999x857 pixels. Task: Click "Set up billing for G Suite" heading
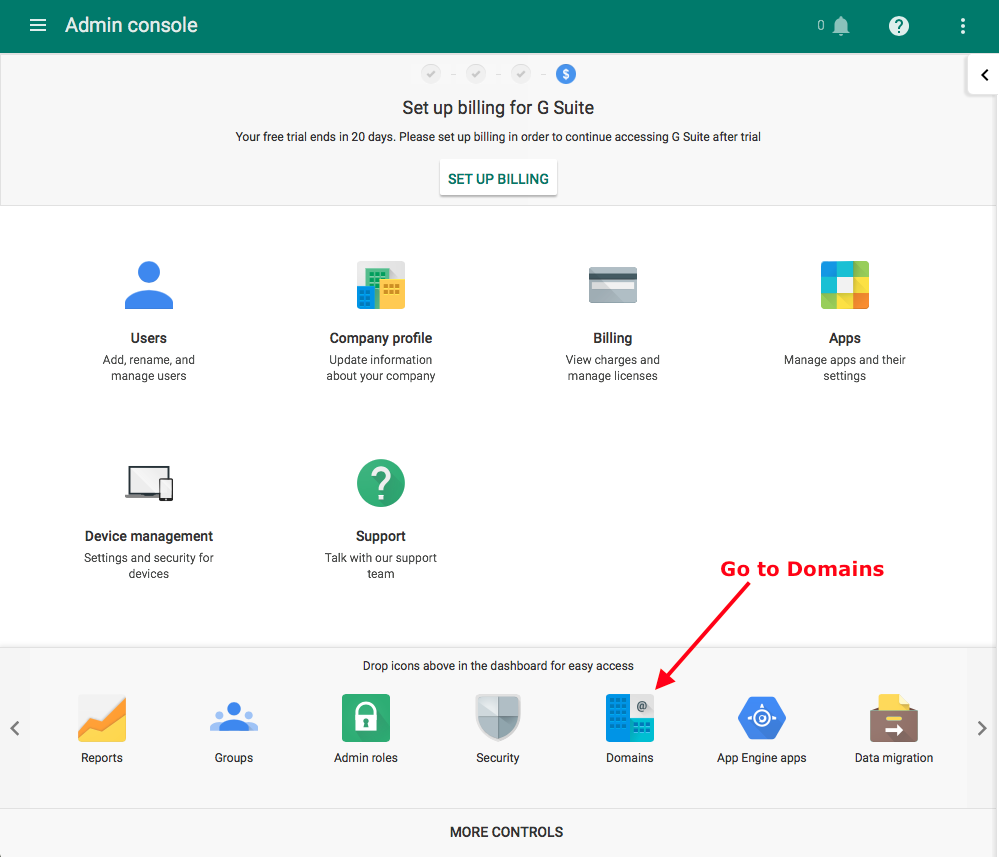(498, 108)
